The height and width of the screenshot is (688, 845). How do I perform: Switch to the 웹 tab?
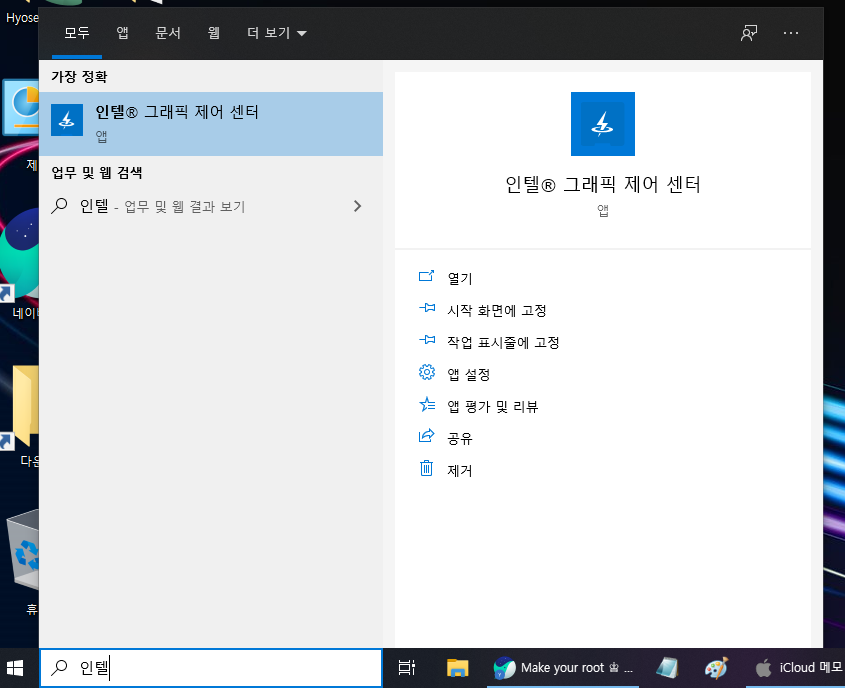pyautogui.click(x=213, y=32)
